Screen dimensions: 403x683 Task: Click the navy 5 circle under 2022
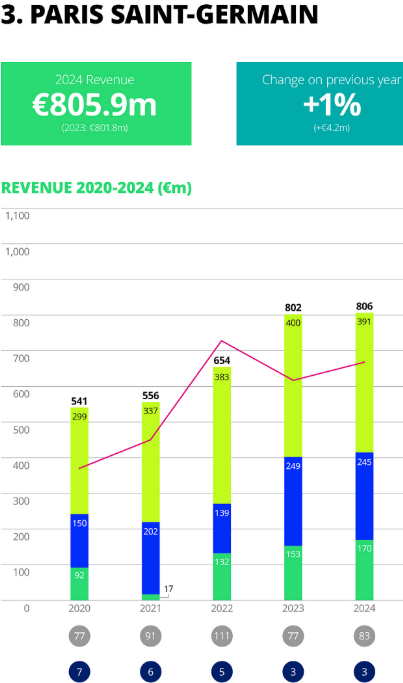222,672
